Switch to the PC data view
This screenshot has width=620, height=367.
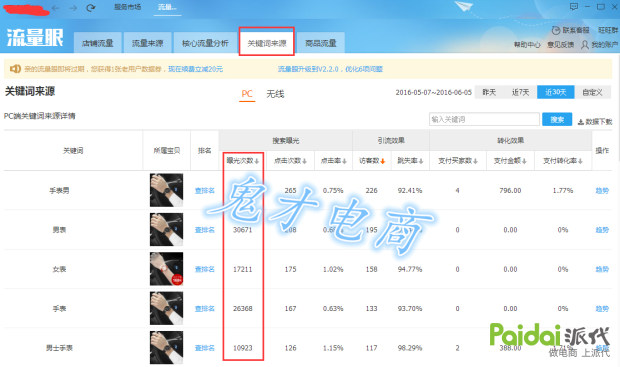[x=247, y=94]
